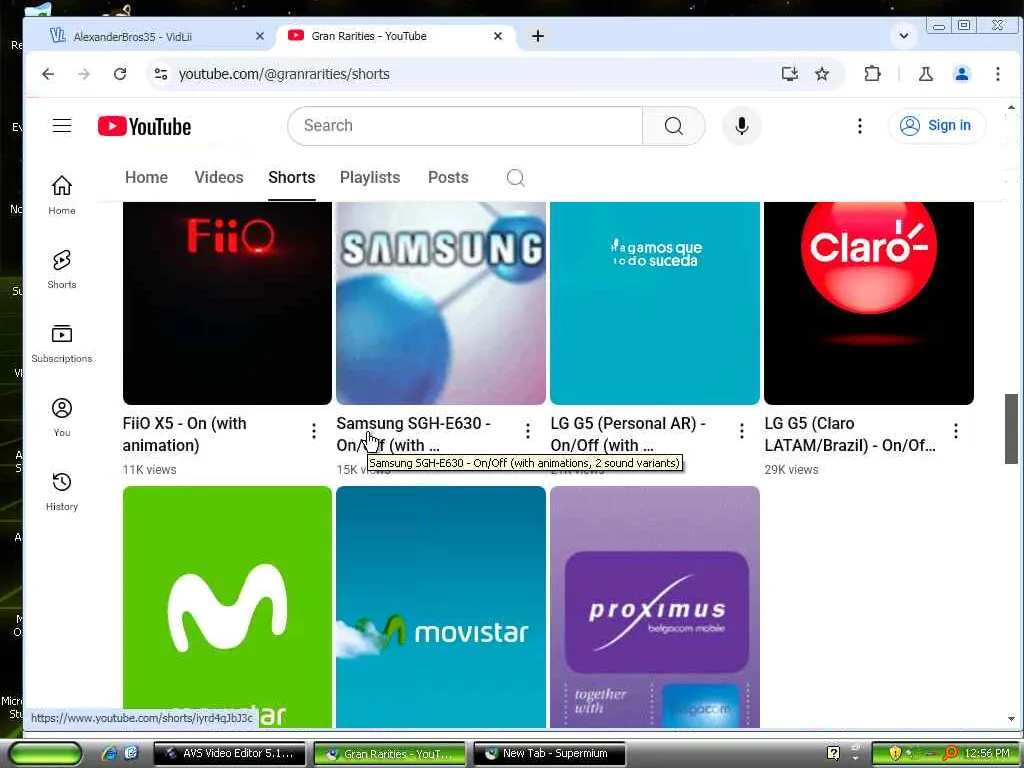Reload the current page

120,74
